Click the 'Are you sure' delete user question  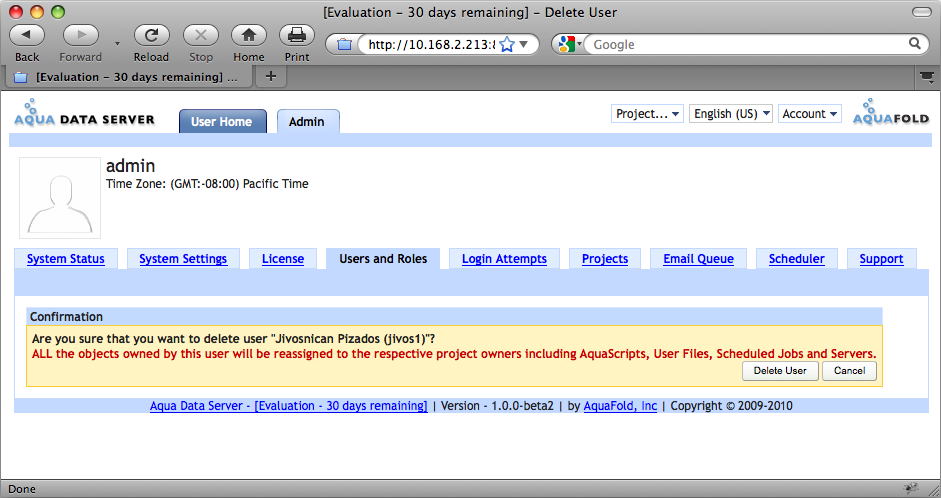[233, 338]
